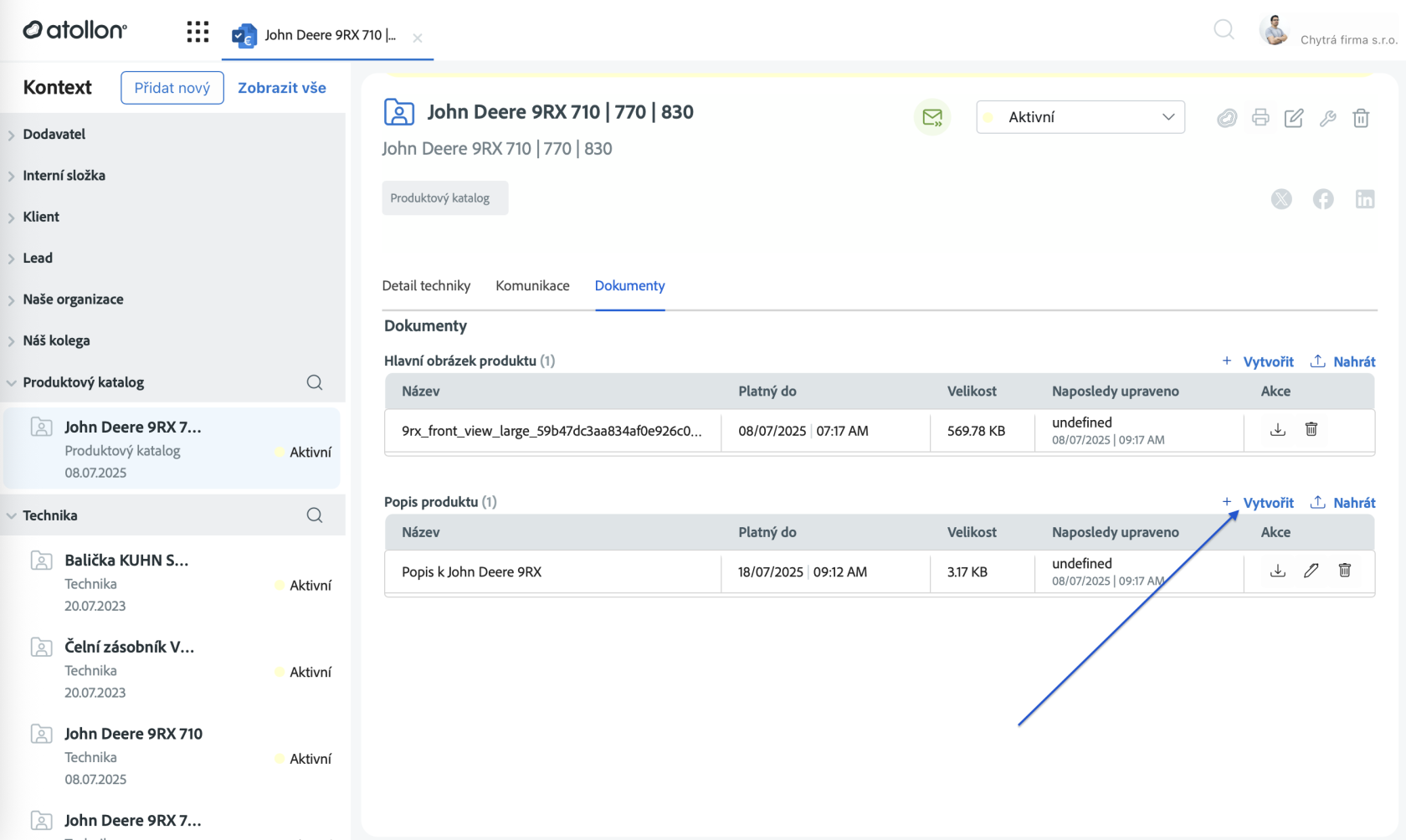Close the John Deere 9RX 710 tab
This screenshot has height=840, width=1406.
(418, 38)
